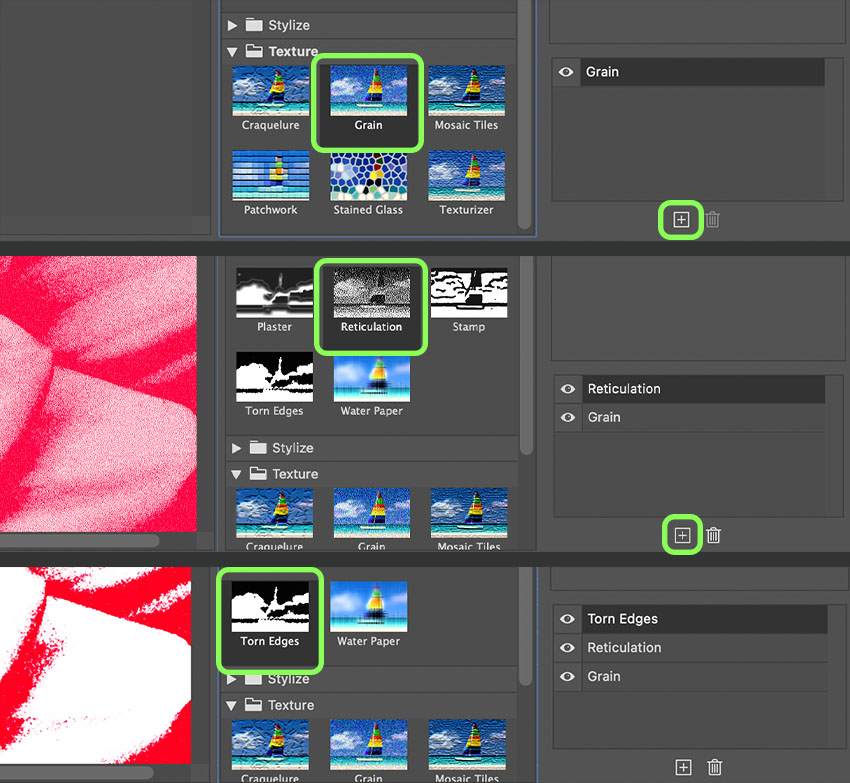The image size is (850, 783).
Task: Collapse the Texture category in the middle panel
Action: [x=232, y=473]
